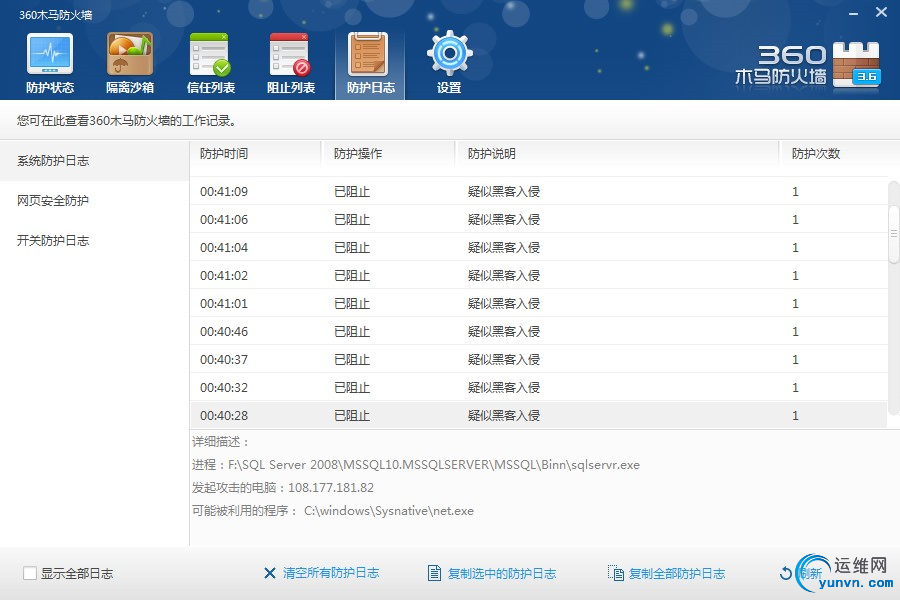Click the log list vertical scrollbar thumb
Image resolution: width=900 pixels, height=600 pixels.
(x=894, y=233)
